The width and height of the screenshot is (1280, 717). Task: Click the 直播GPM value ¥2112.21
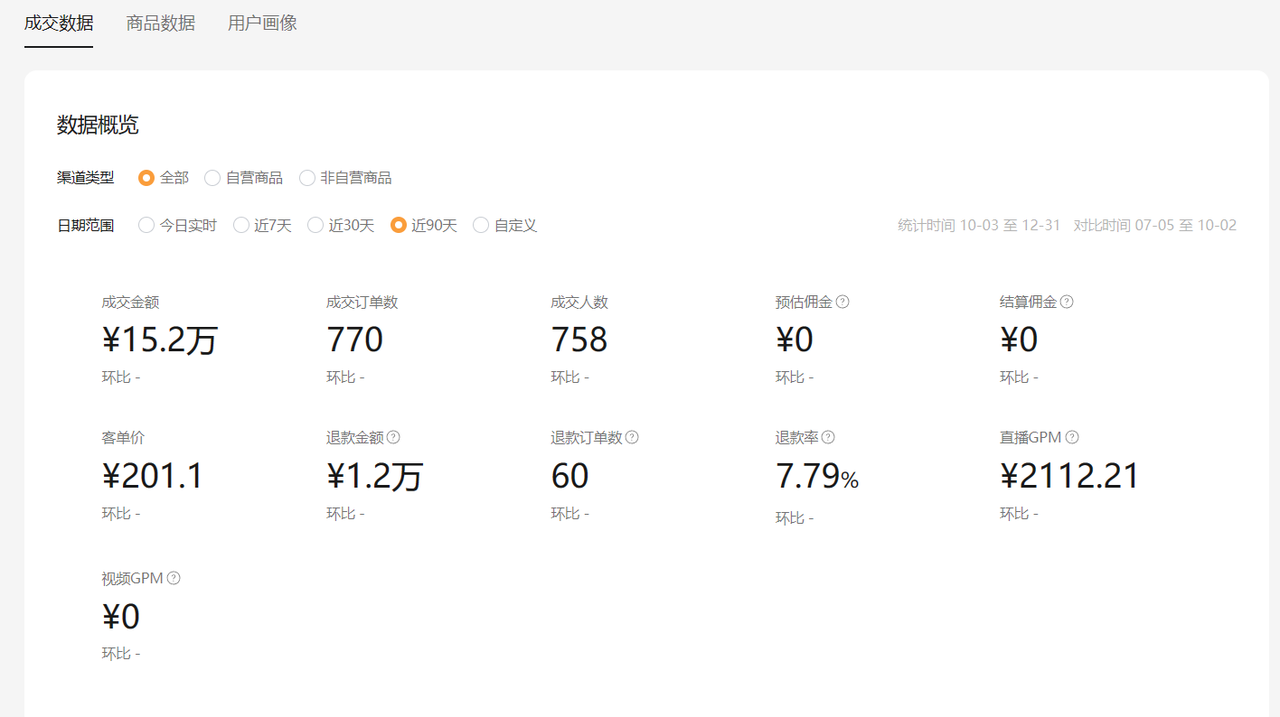[x=1070, y=477]
